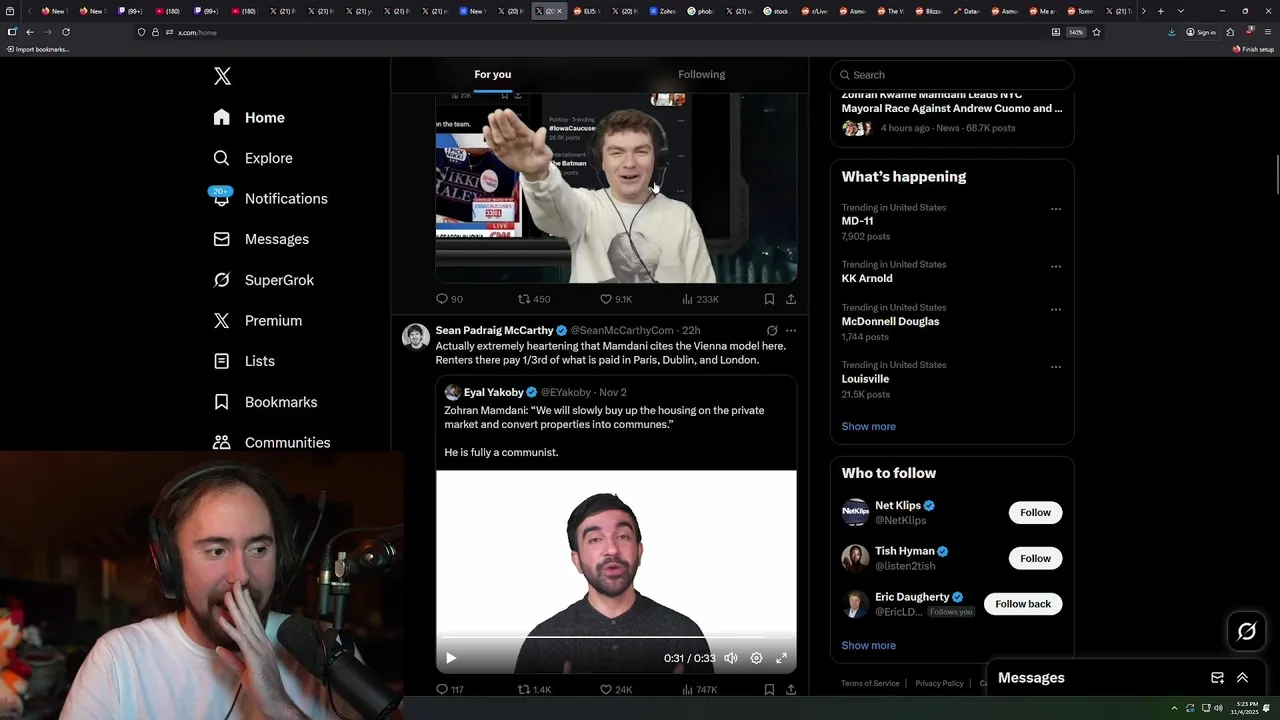
Task: Open more options on the Sean McCarthy post
Action: (x=791, y=330)
